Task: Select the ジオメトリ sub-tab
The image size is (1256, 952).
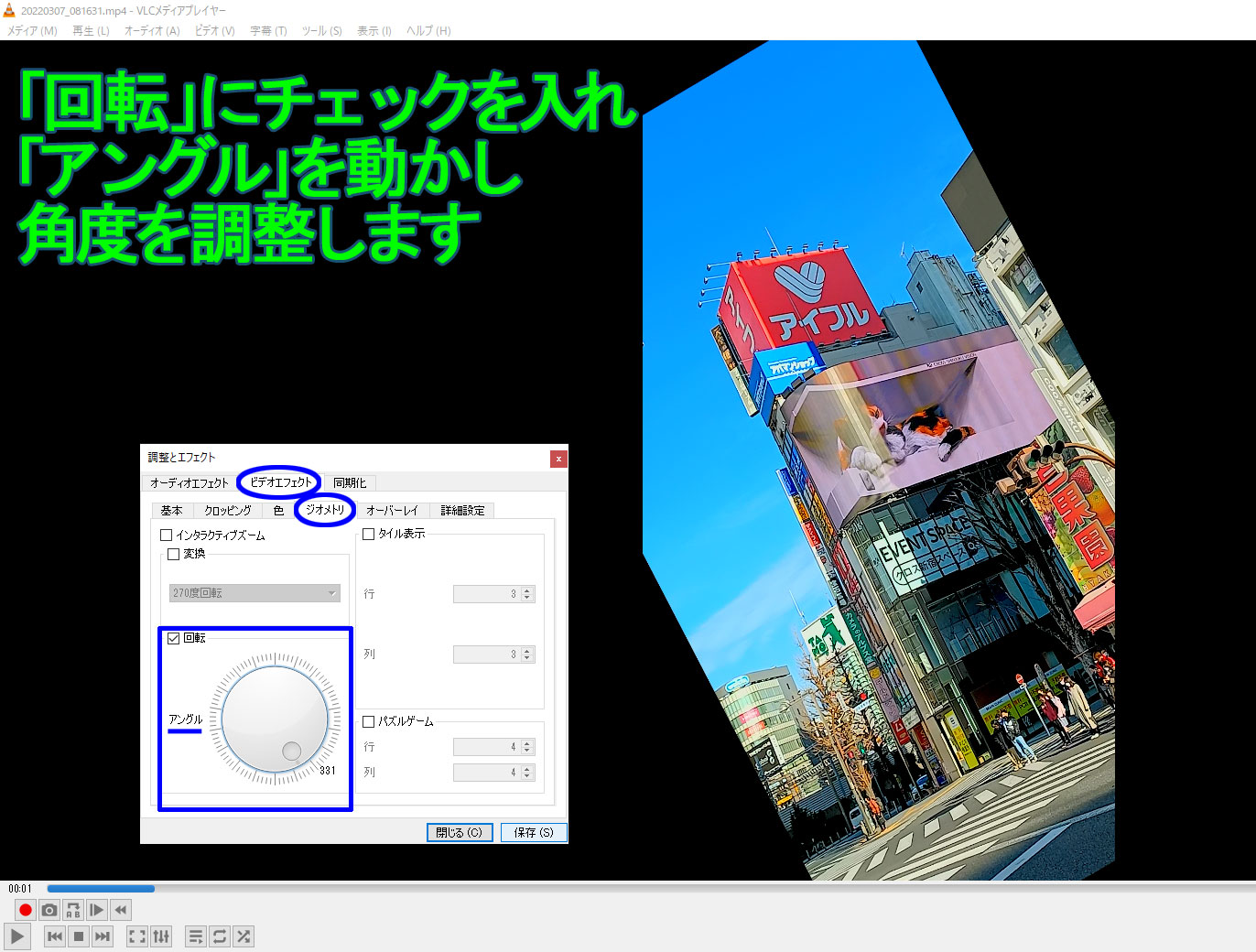Action: tap(325, 510)
